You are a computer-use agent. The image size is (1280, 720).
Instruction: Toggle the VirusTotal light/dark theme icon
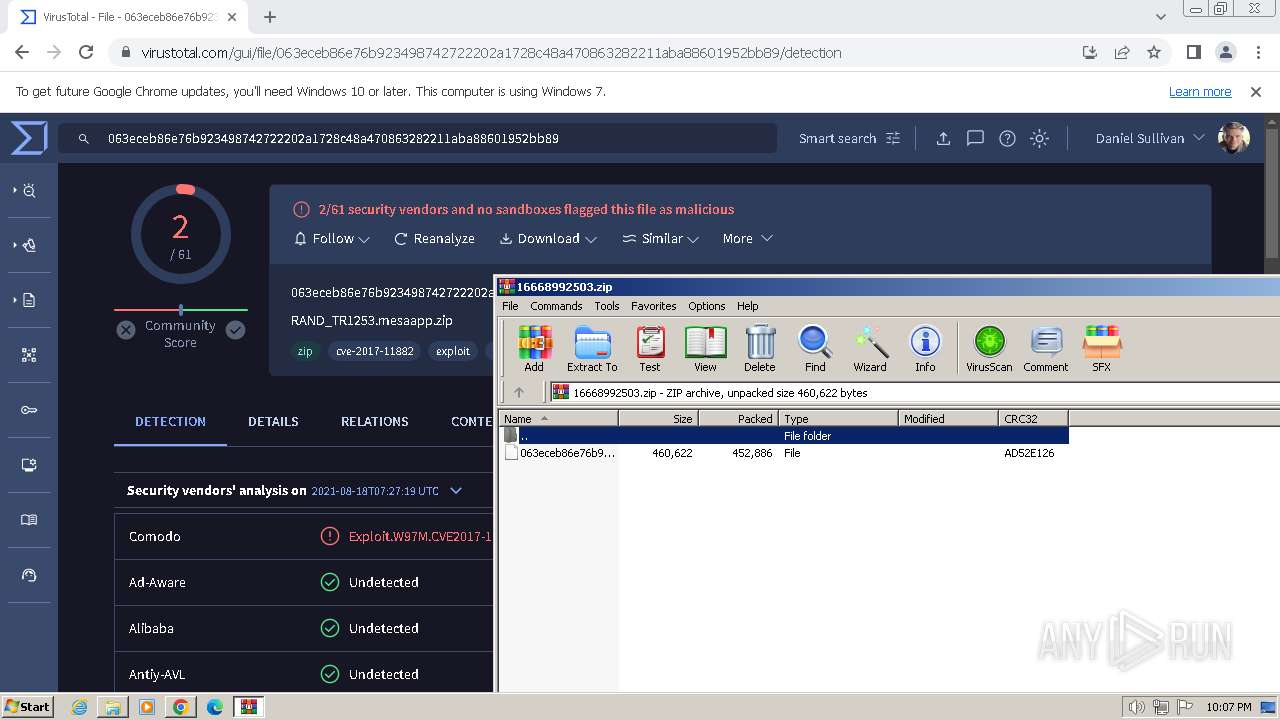tap(1039, 138)
